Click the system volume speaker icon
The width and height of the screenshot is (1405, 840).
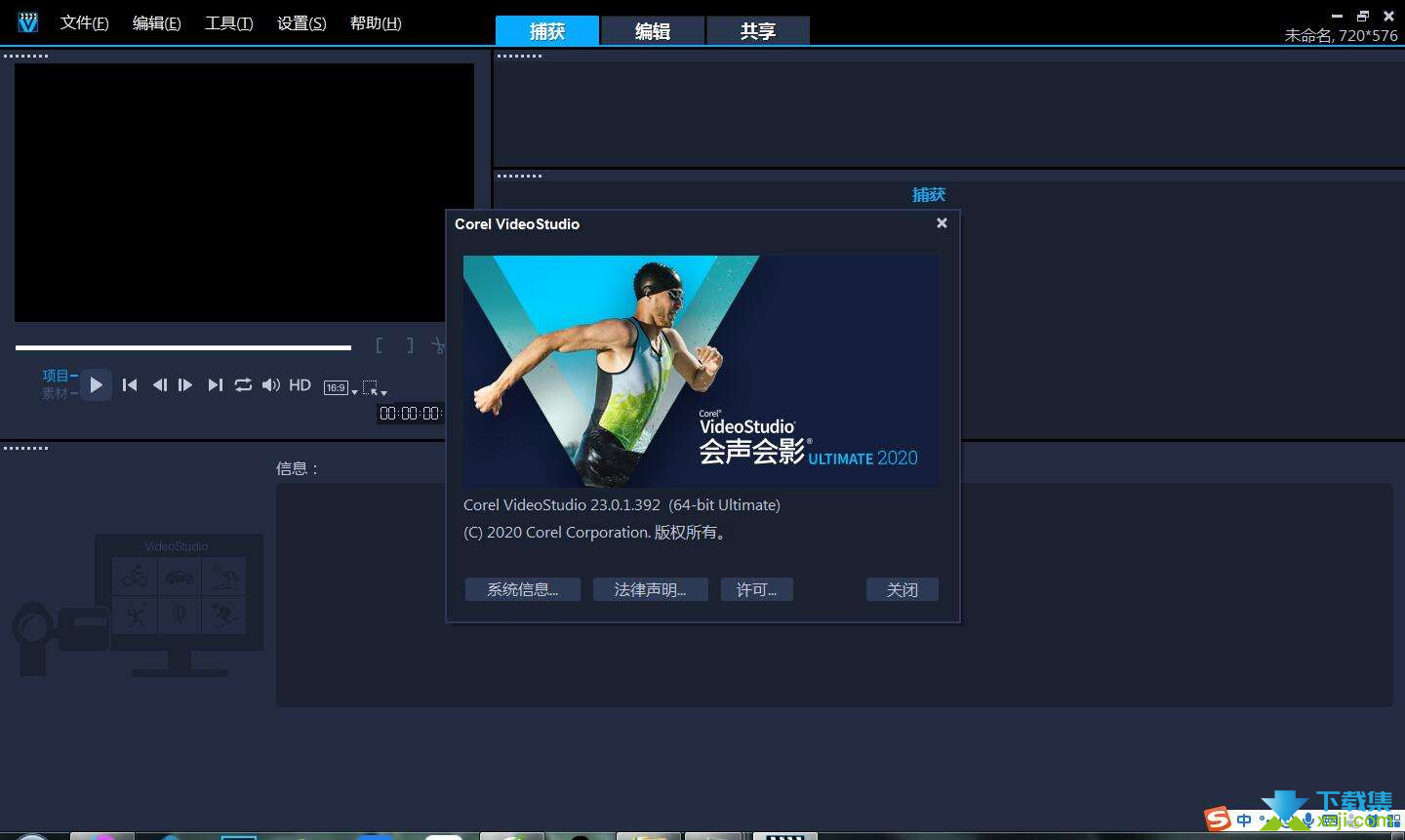[x=271, y=385]
